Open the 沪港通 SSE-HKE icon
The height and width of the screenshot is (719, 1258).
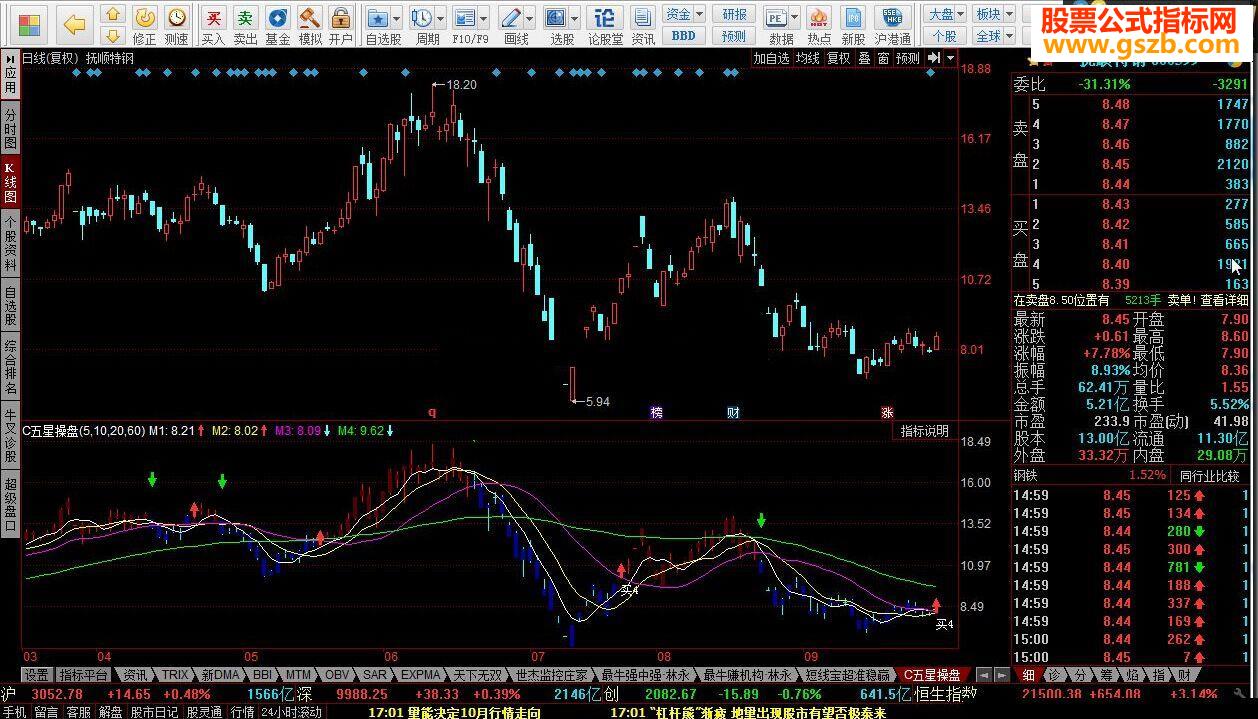point(892,25)
